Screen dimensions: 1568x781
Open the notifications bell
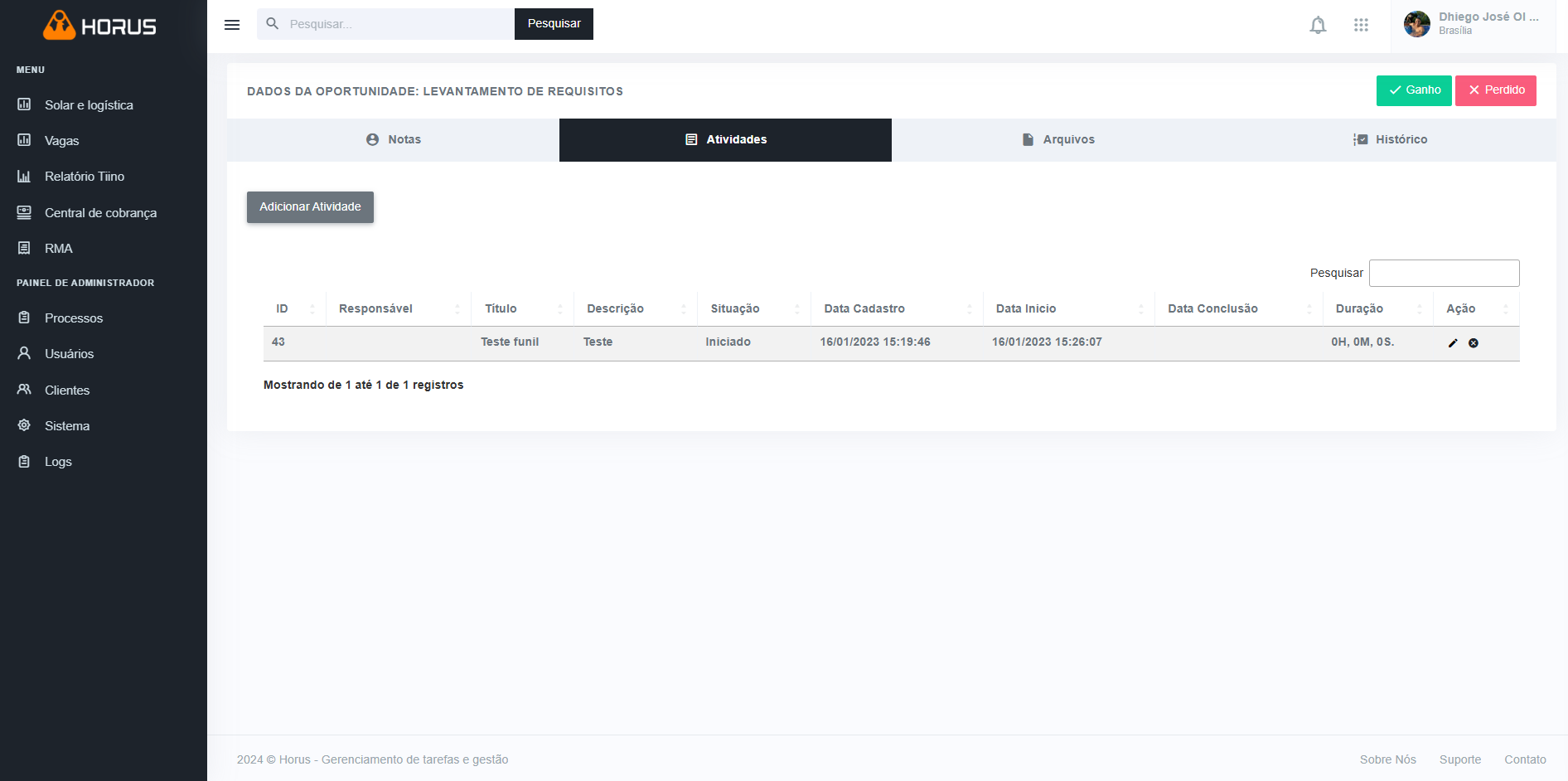pyautogui.click(x=1318, y=25)
